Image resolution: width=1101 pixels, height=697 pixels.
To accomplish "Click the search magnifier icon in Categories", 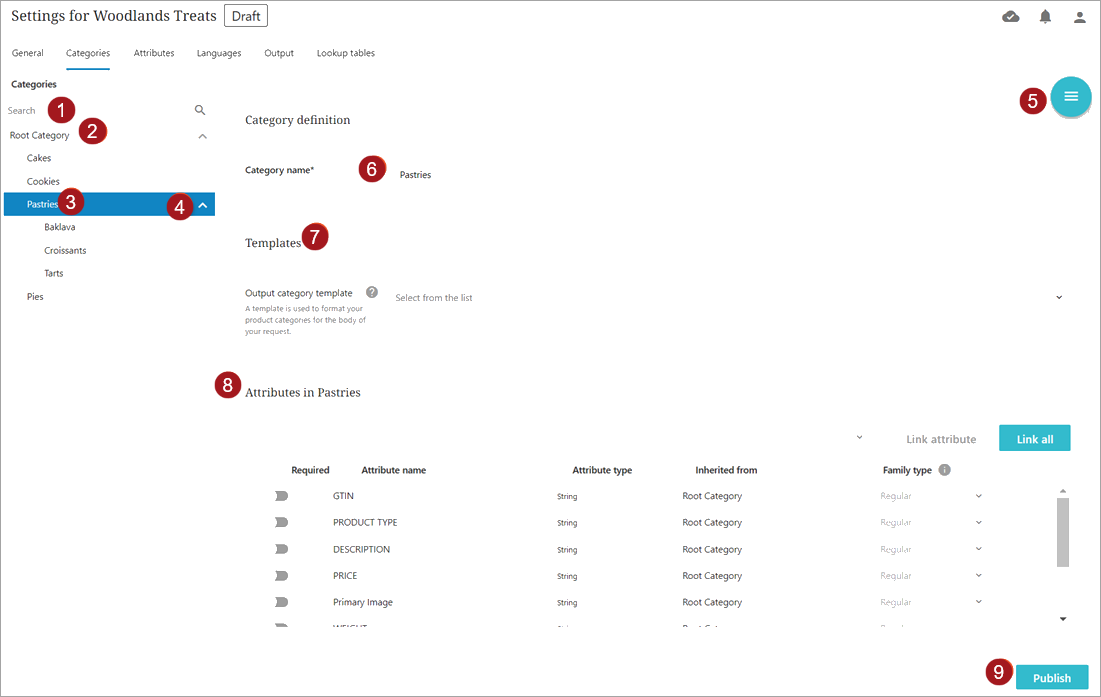I will tap(200, 110).
